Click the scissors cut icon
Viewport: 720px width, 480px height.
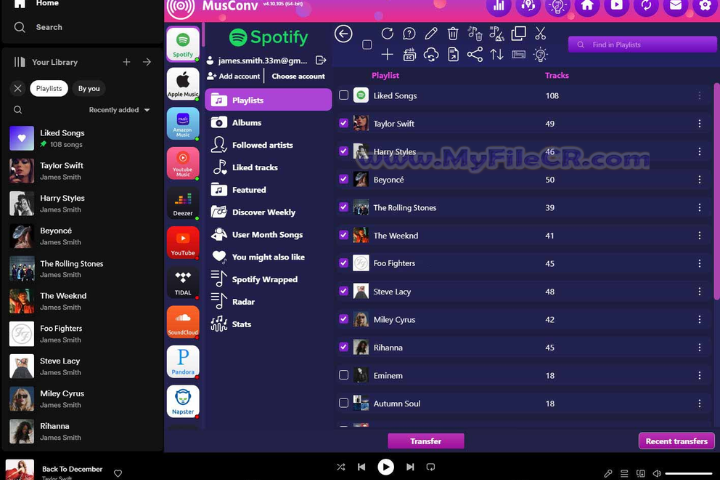click(x=540, y=34)
